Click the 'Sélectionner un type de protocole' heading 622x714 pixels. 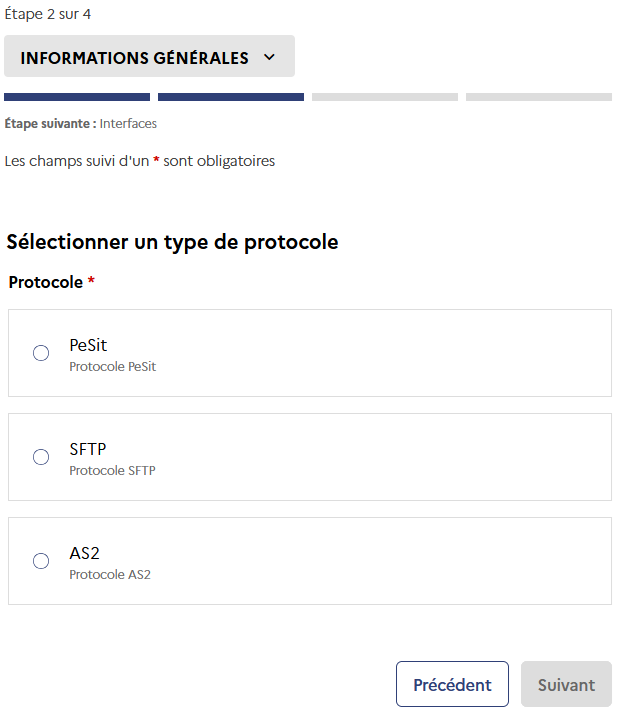172,242
